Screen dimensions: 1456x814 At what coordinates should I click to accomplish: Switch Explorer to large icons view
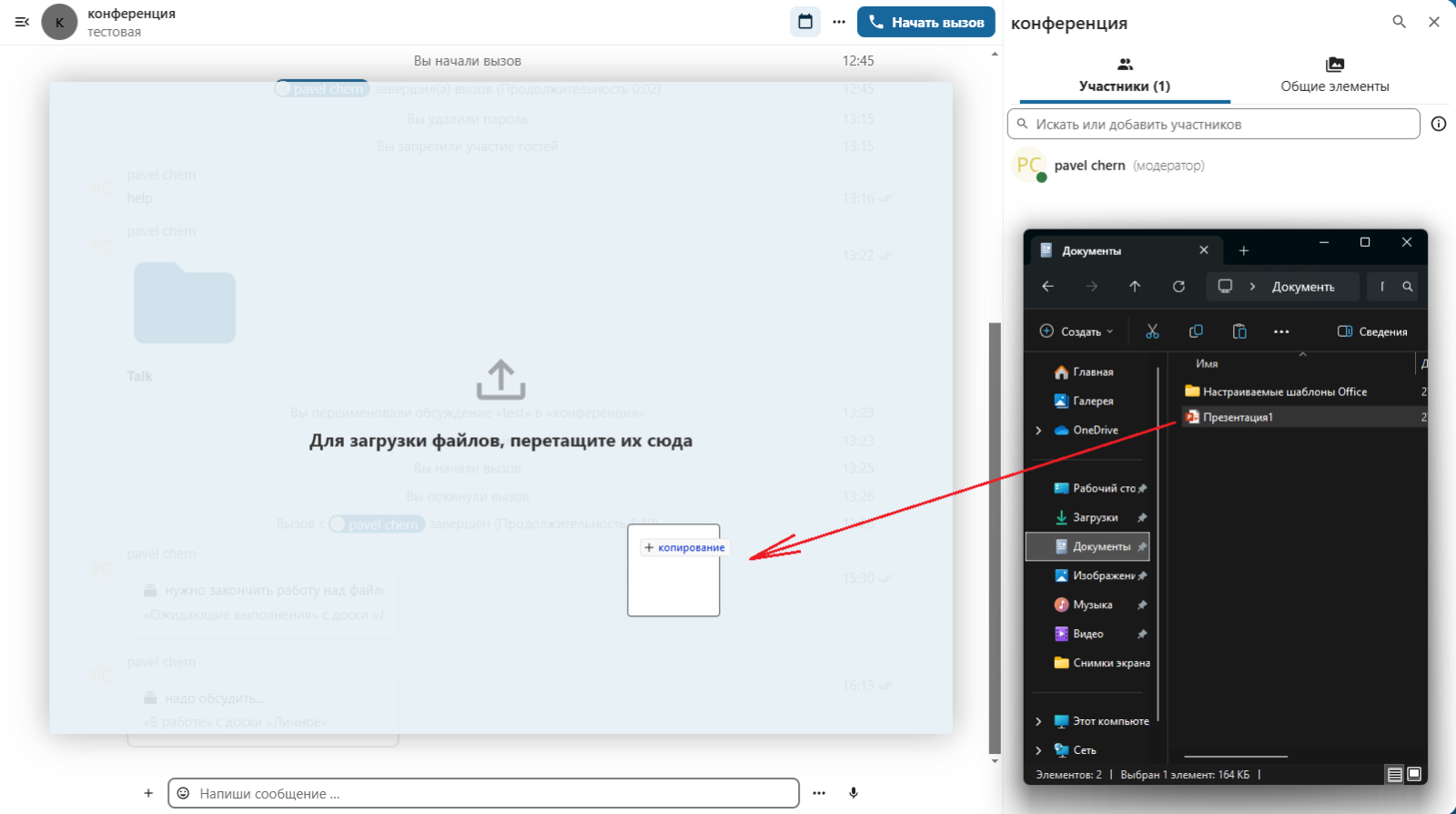[1414, 774]
